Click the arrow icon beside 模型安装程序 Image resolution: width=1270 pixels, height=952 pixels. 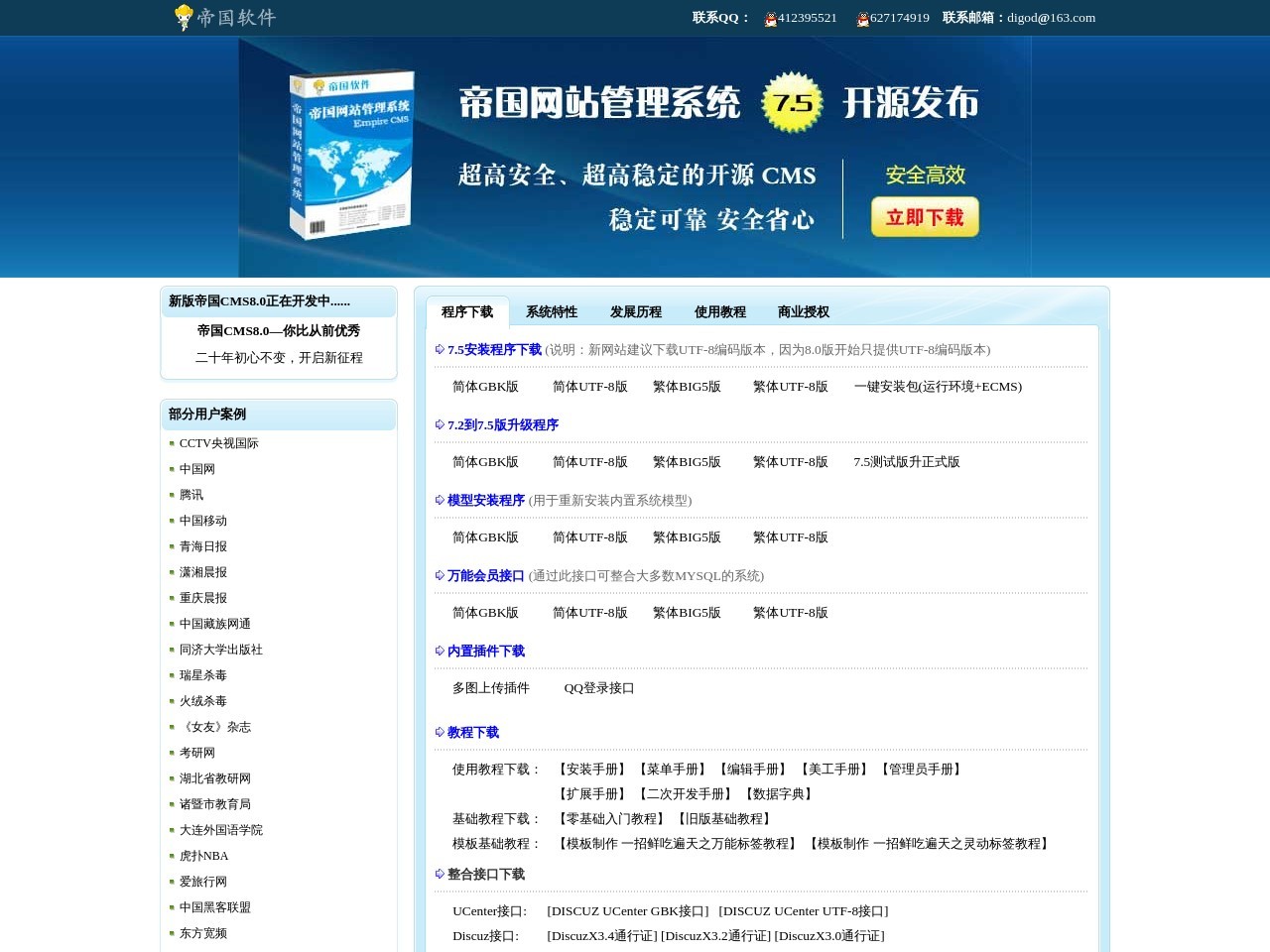438,500
